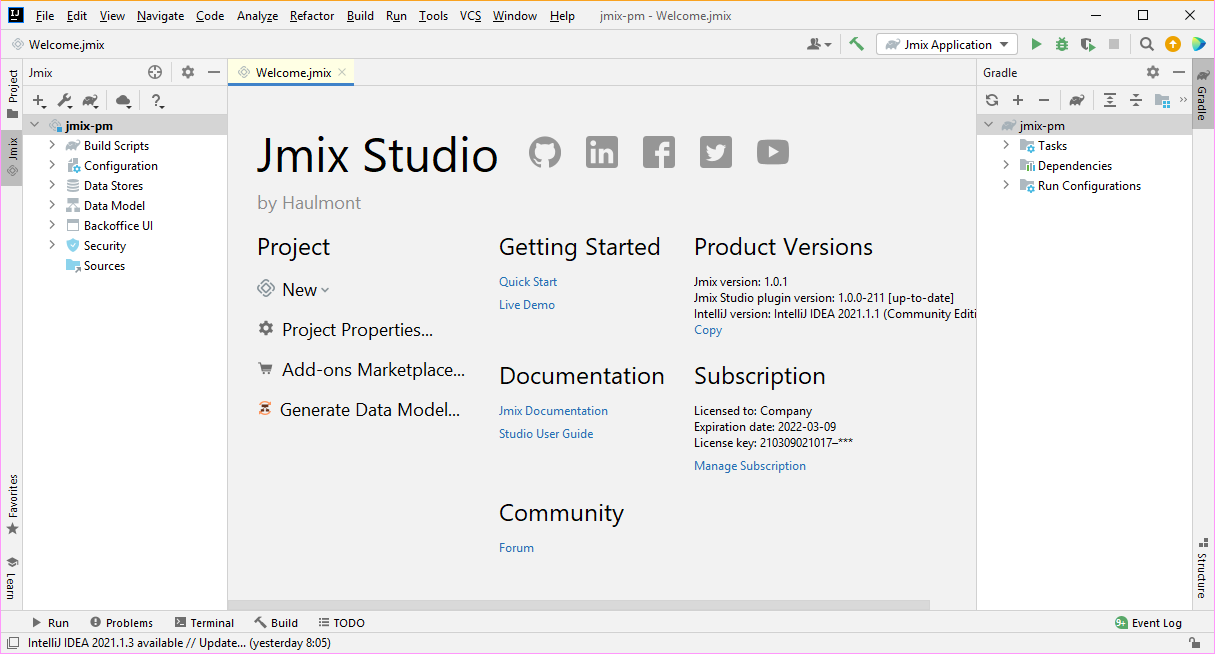Image resolution: width=1215 pixels, height=654 pixels.
Task: Click the Run with Coverage icon
Action: [x=1088, y=44]
